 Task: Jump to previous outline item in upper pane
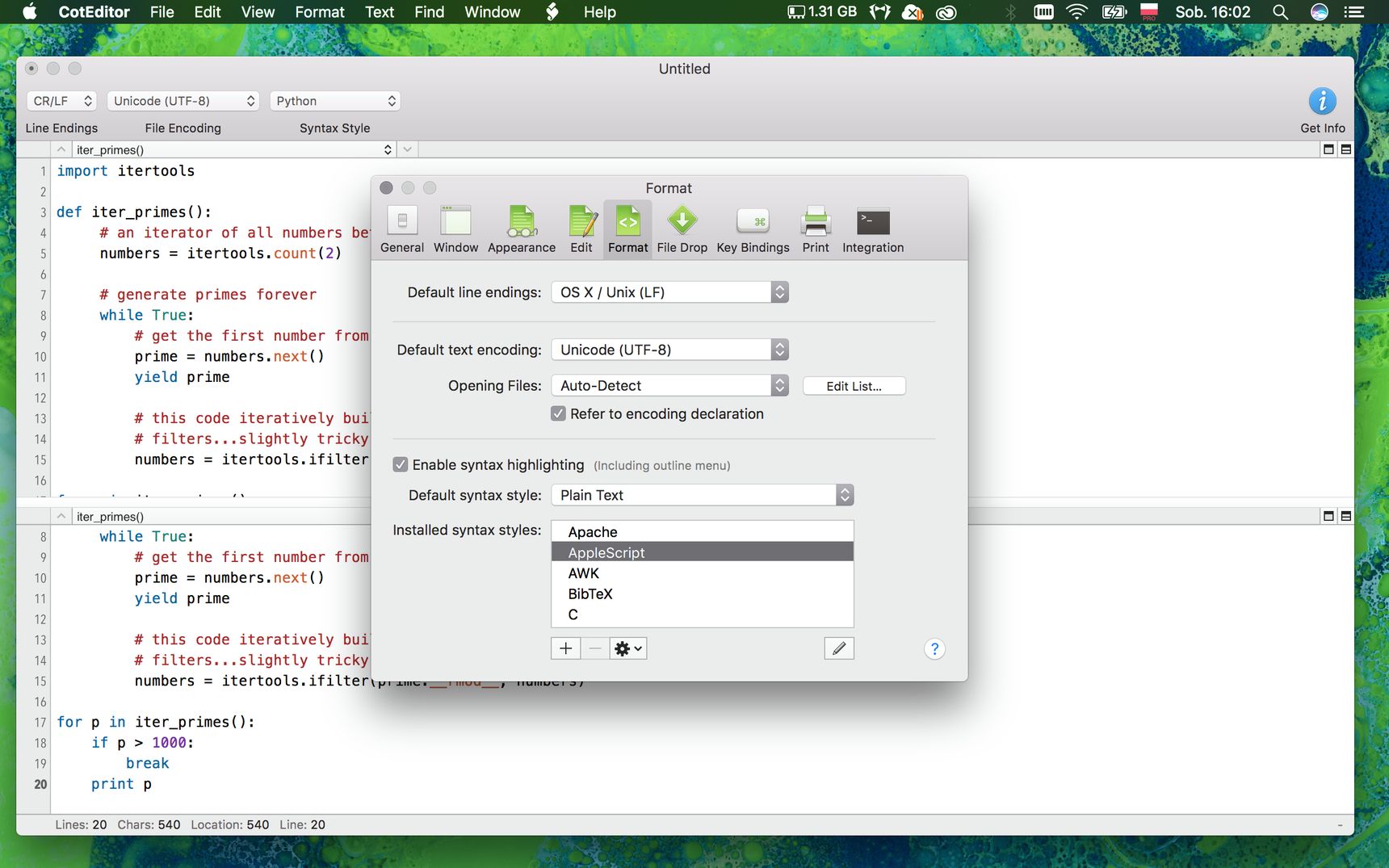[61, 149]
